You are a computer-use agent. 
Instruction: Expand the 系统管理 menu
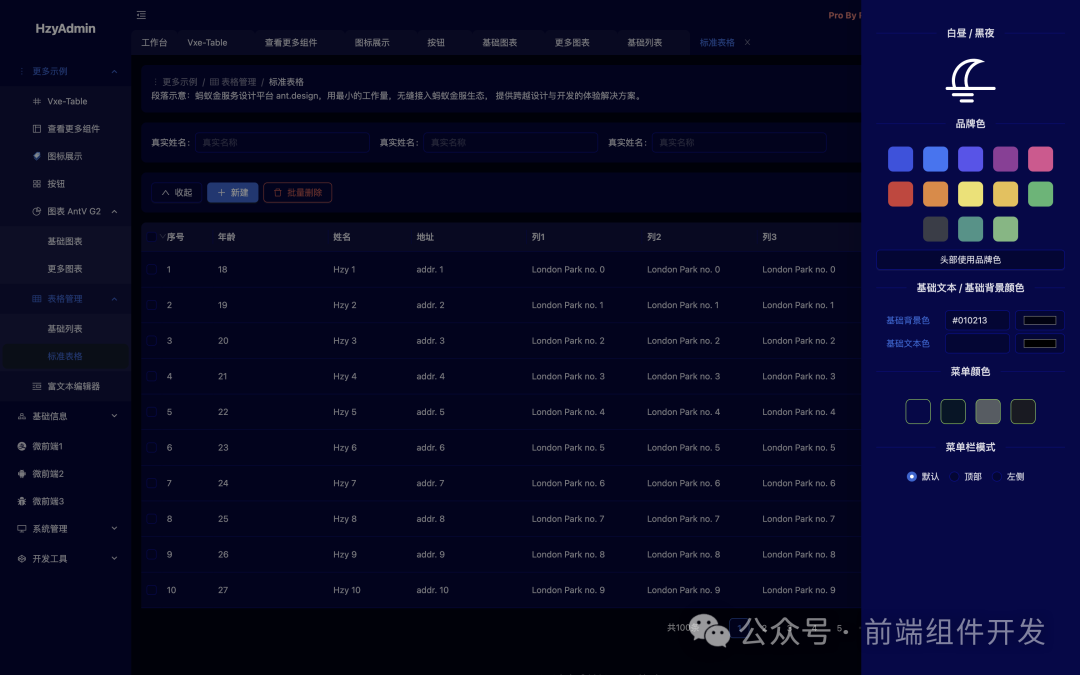114,529
